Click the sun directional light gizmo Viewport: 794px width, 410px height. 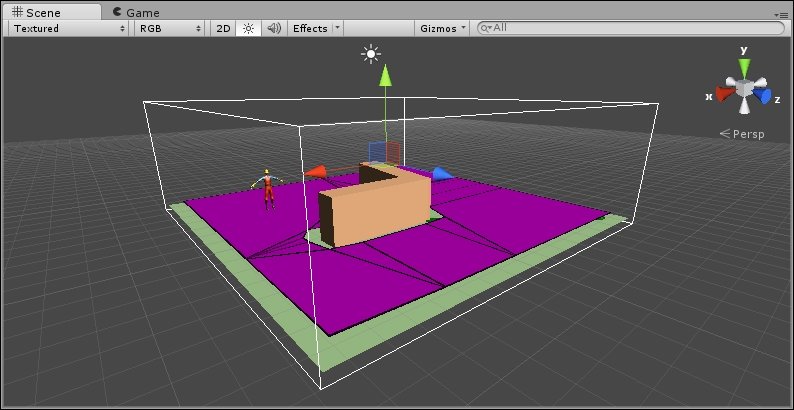pos(372,53)
